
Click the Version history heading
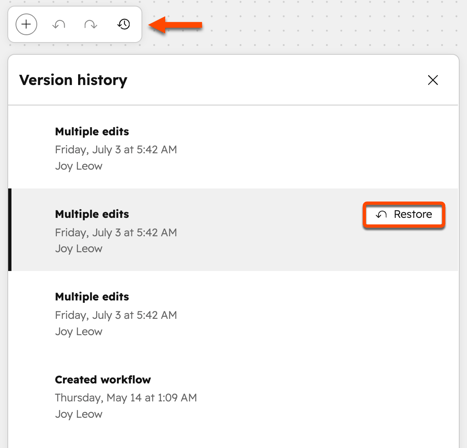pos(73,80)
